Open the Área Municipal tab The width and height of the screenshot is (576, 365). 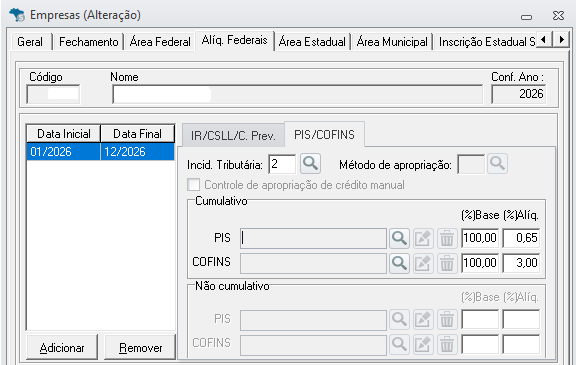[392, 41]
